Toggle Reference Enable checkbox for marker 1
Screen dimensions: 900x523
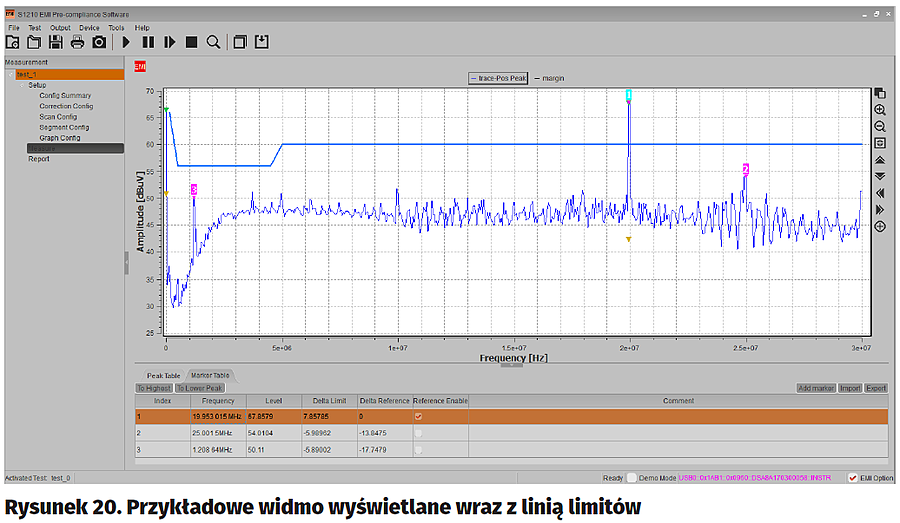point(418,416)
